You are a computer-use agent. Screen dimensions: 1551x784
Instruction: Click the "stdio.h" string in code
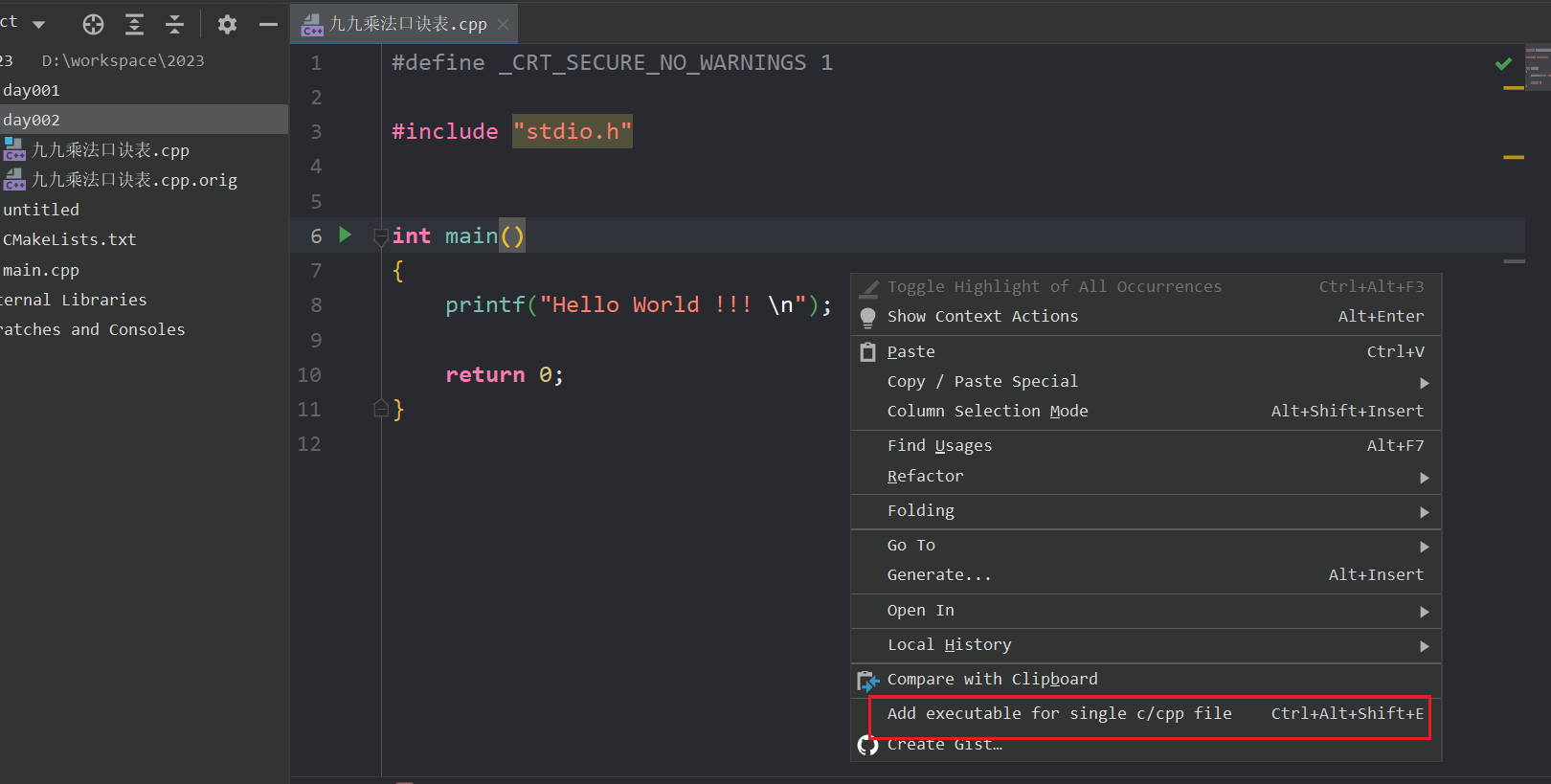tap(573, 131)
